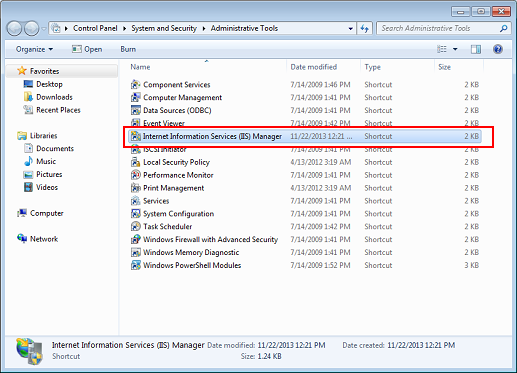Click the 'Windows PowerShell Modules' file name
Screen dimensions: 517x373
192,265
